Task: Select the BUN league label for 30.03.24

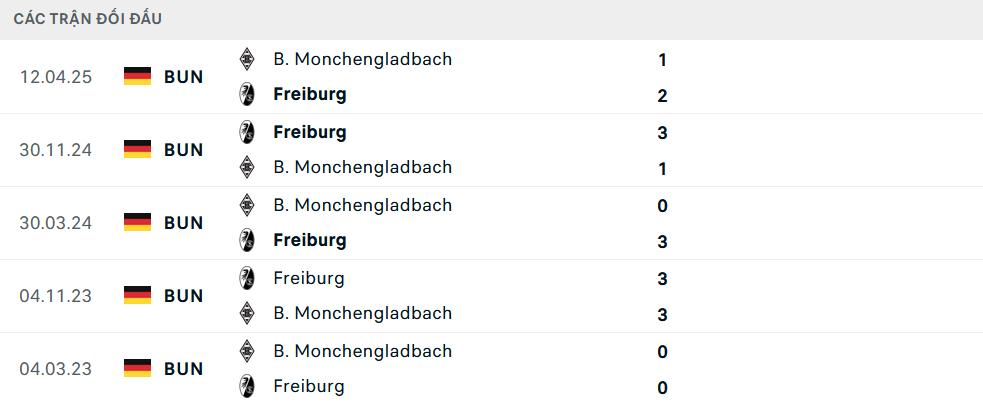Action: (x=184, y=223)
